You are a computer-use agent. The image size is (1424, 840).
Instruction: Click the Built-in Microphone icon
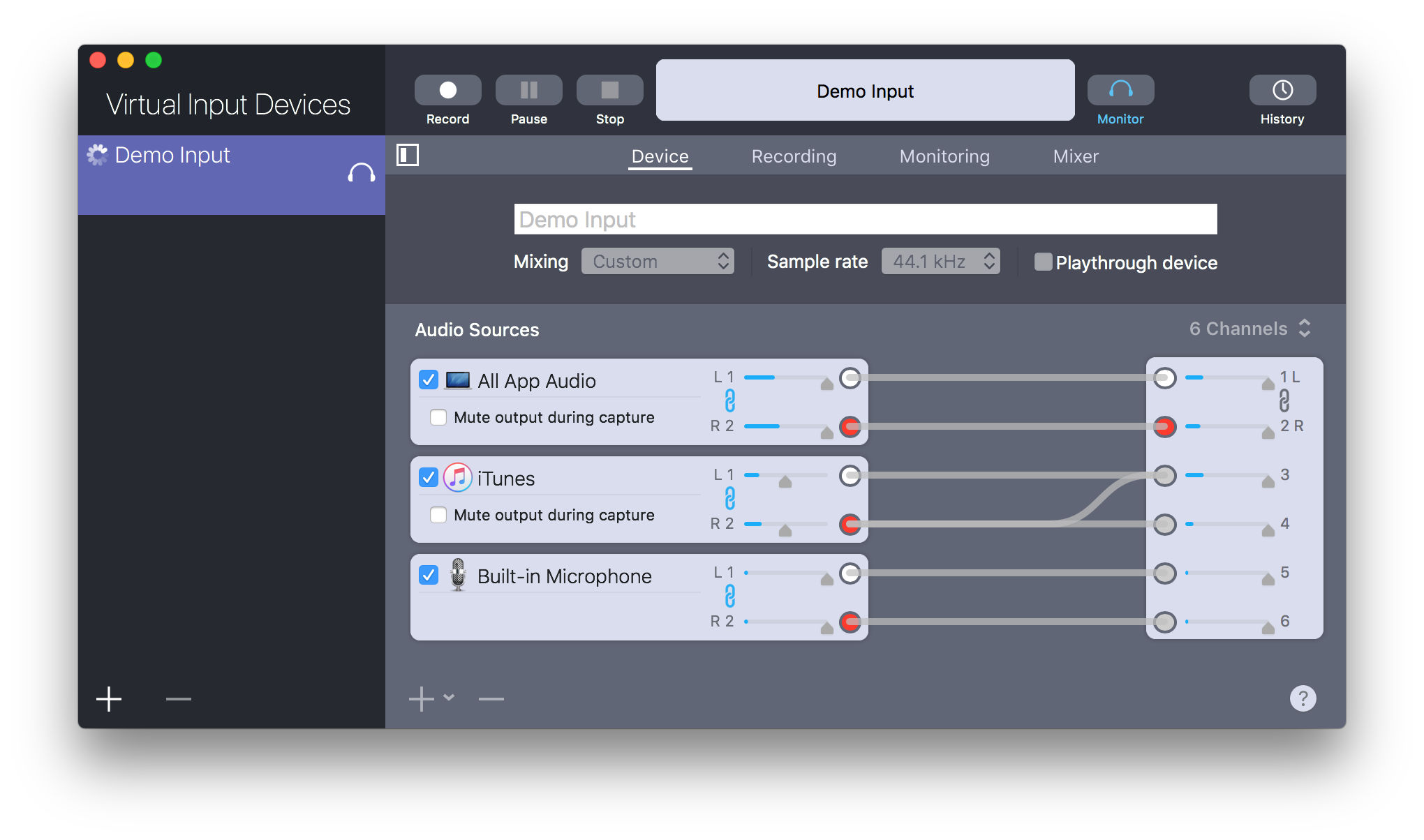[458, 576]
